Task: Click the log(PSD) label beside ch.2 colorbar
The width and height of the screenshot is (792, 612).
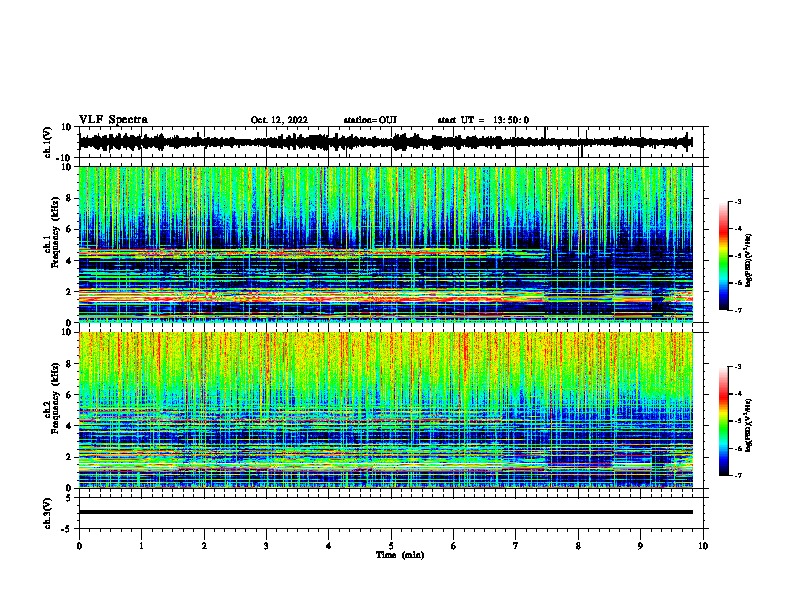Action: (749, 426)
